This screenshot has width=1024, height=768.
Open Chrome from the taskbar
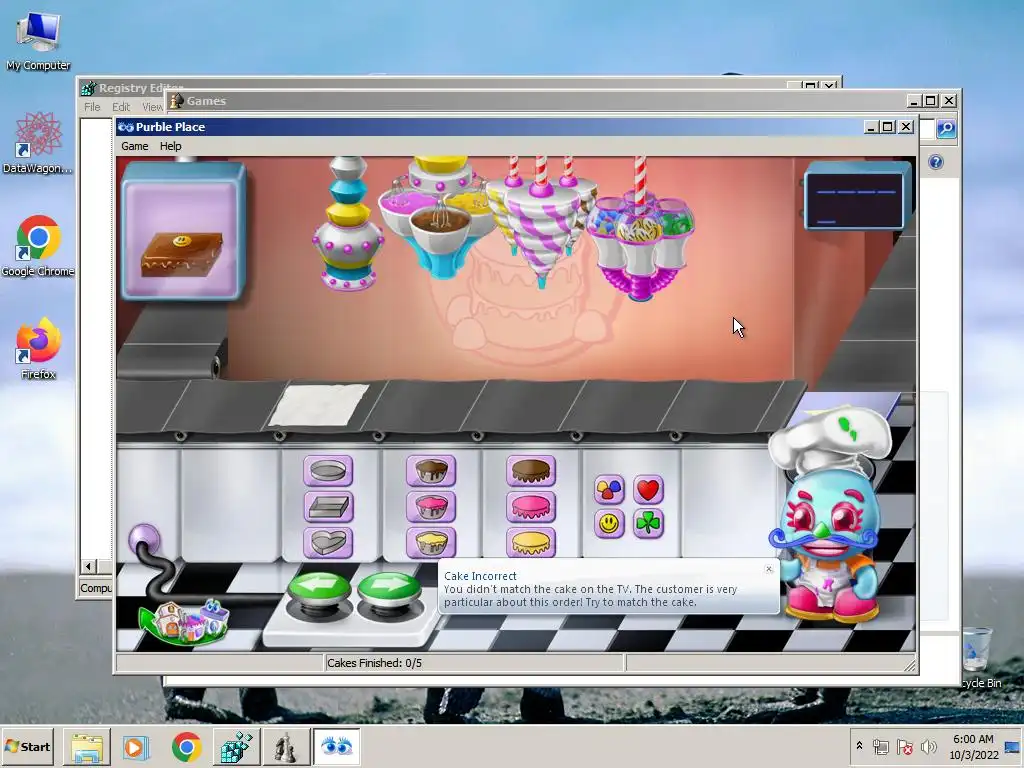187,746
